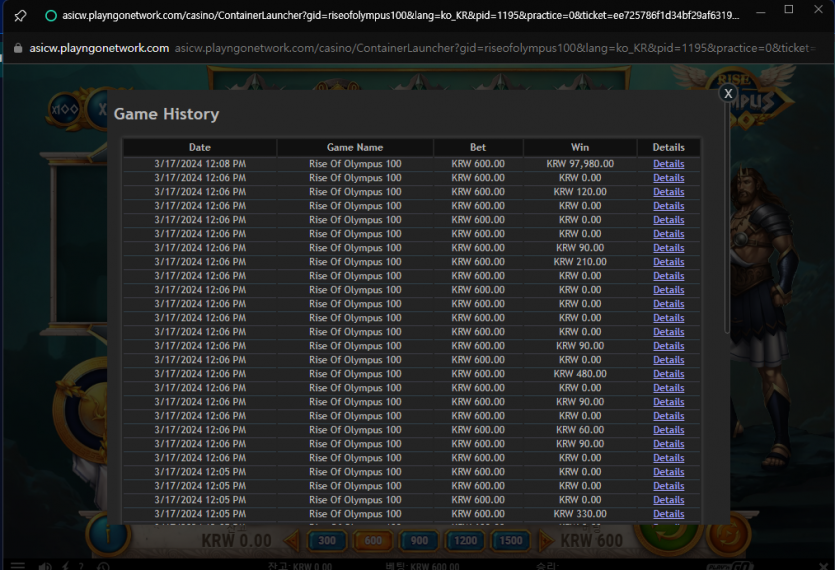
Task: Open the hamburger menu in bottom bar
Action: click(18, 566)
